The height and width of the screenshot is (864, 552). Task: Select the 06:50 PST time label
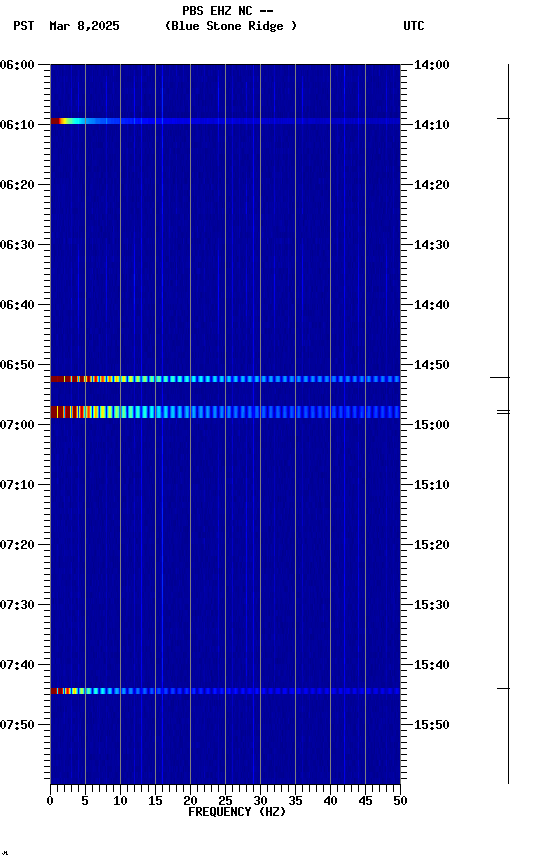click(17, 365)
